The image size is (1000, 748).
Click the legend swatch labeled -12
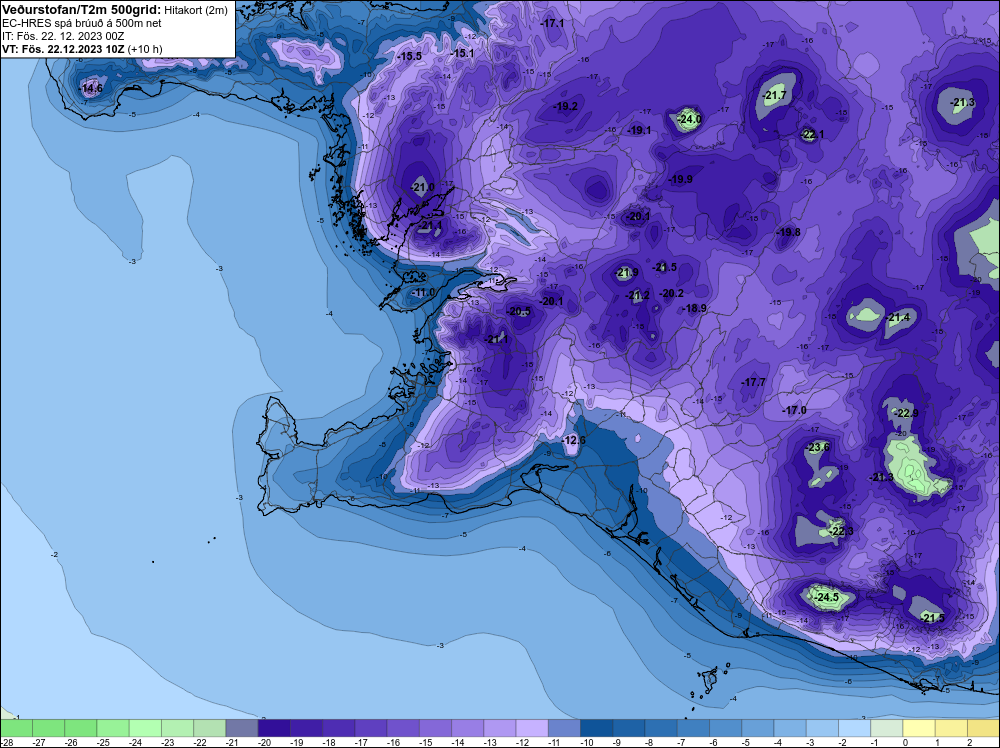[532, 728]
